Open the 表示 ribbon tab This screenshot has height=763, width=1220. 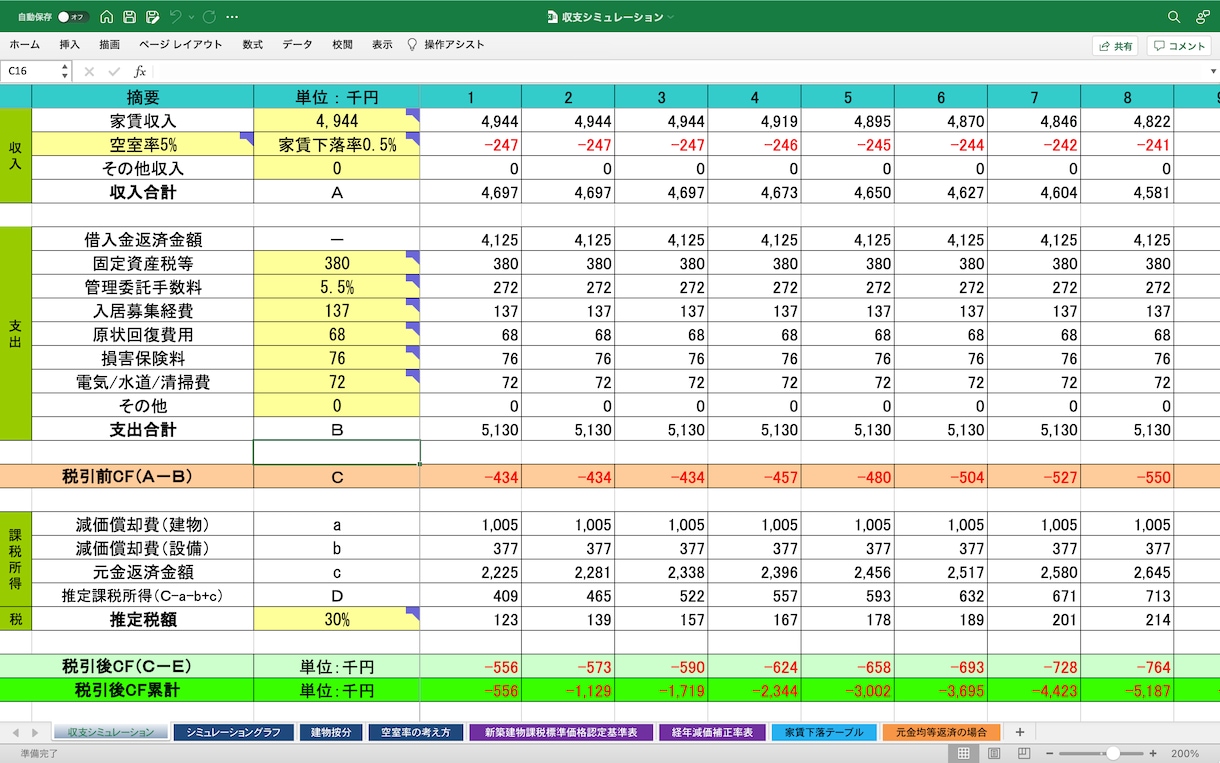click(x=382, y=45)
